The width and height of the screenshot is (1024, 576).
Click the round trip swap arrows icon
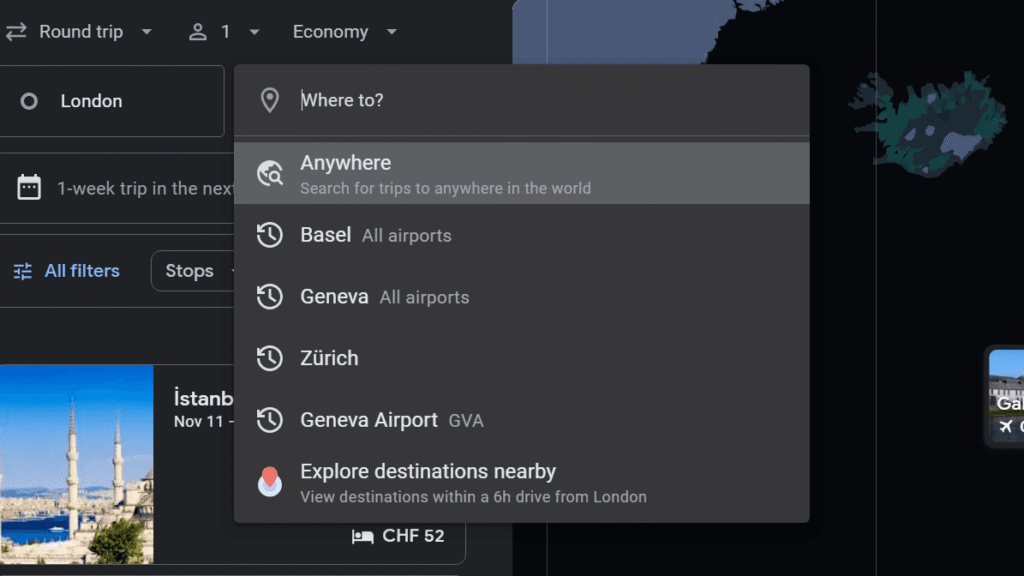coord(16,32)
